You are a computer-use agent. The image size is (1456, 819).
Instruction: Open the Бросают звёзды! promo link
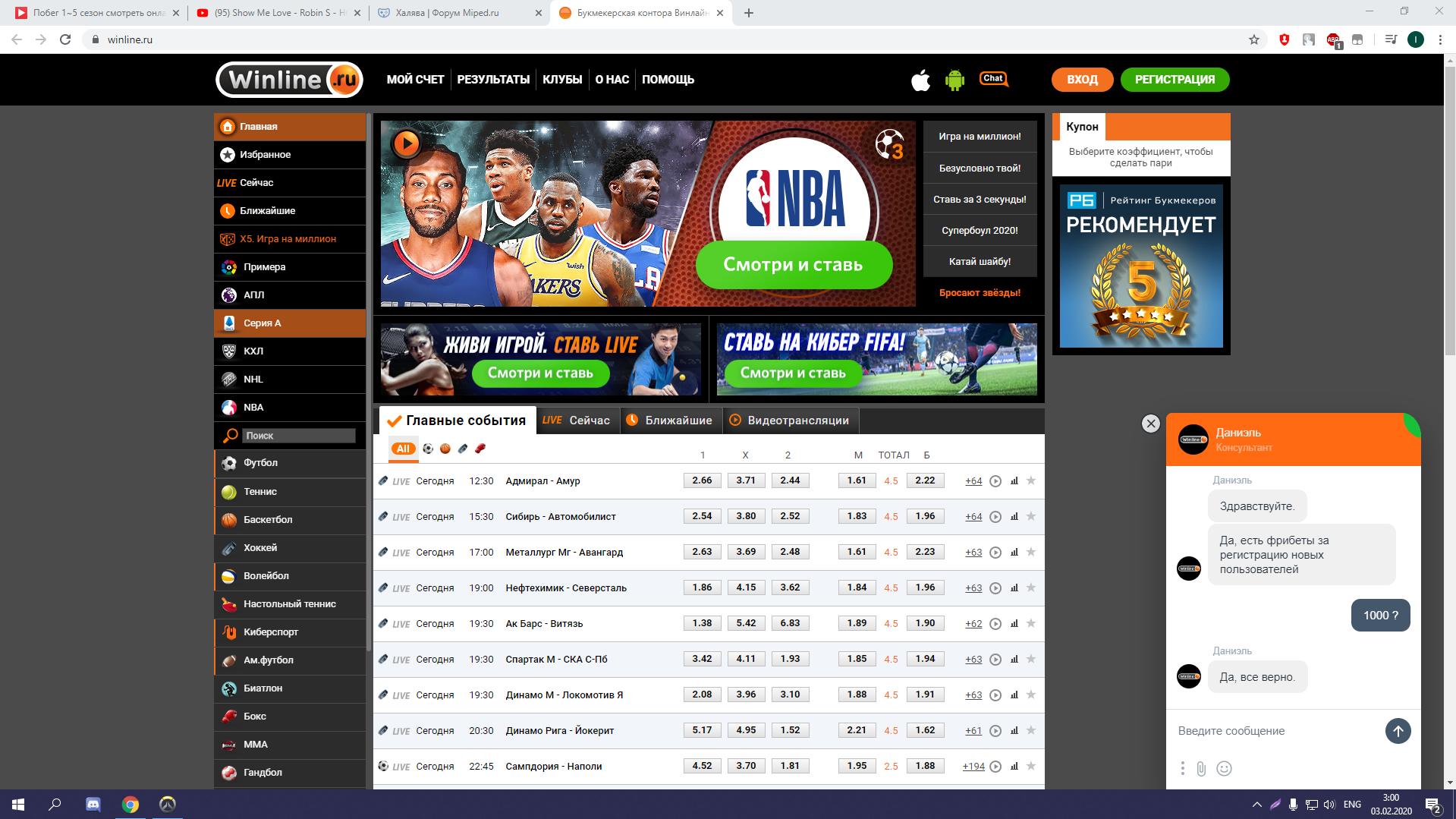(980, 293)
